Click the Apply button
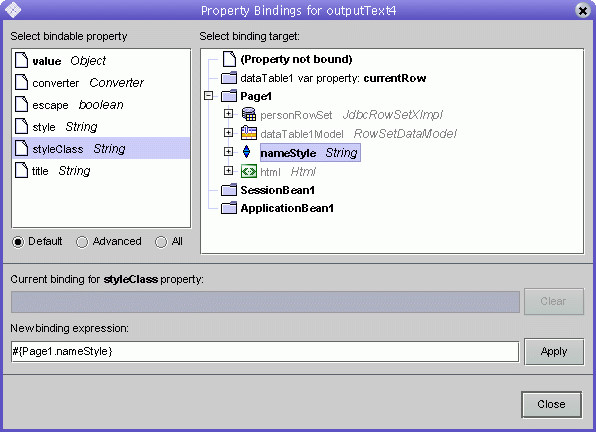Screen dimensions: 596x432 [x=554, y=351]
